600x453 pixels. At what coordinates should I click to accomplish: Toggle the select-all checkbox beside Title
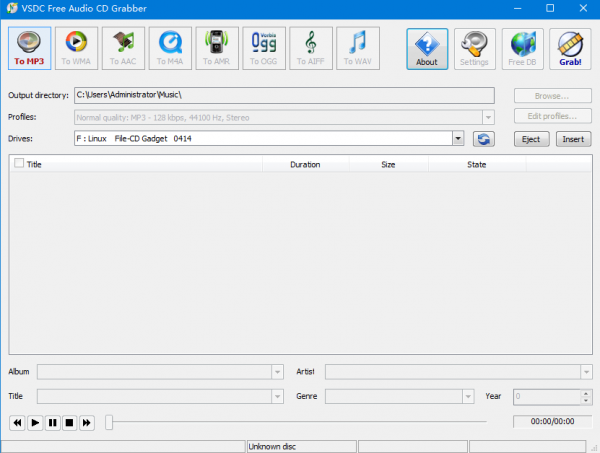pos(19,163)
